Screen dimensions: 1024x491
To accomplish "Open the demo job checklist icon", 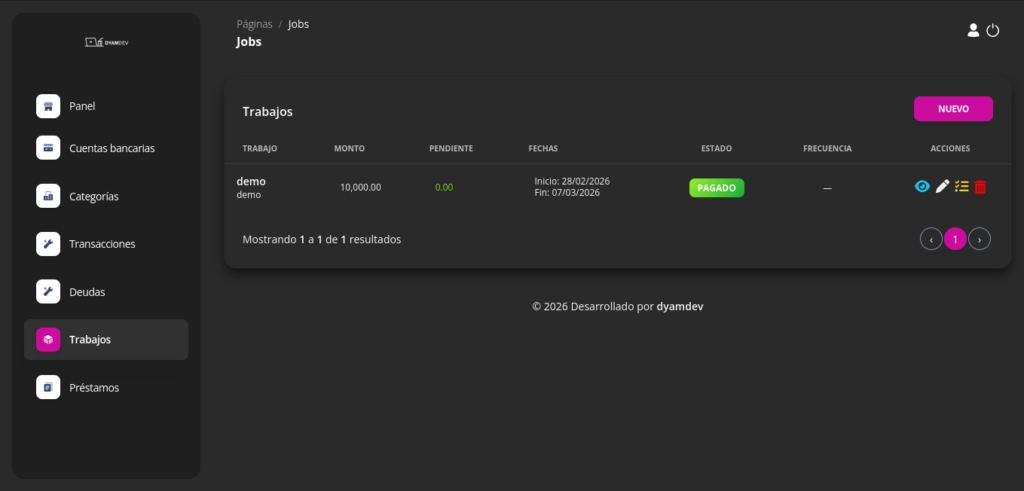I will (x=961, y=187).
